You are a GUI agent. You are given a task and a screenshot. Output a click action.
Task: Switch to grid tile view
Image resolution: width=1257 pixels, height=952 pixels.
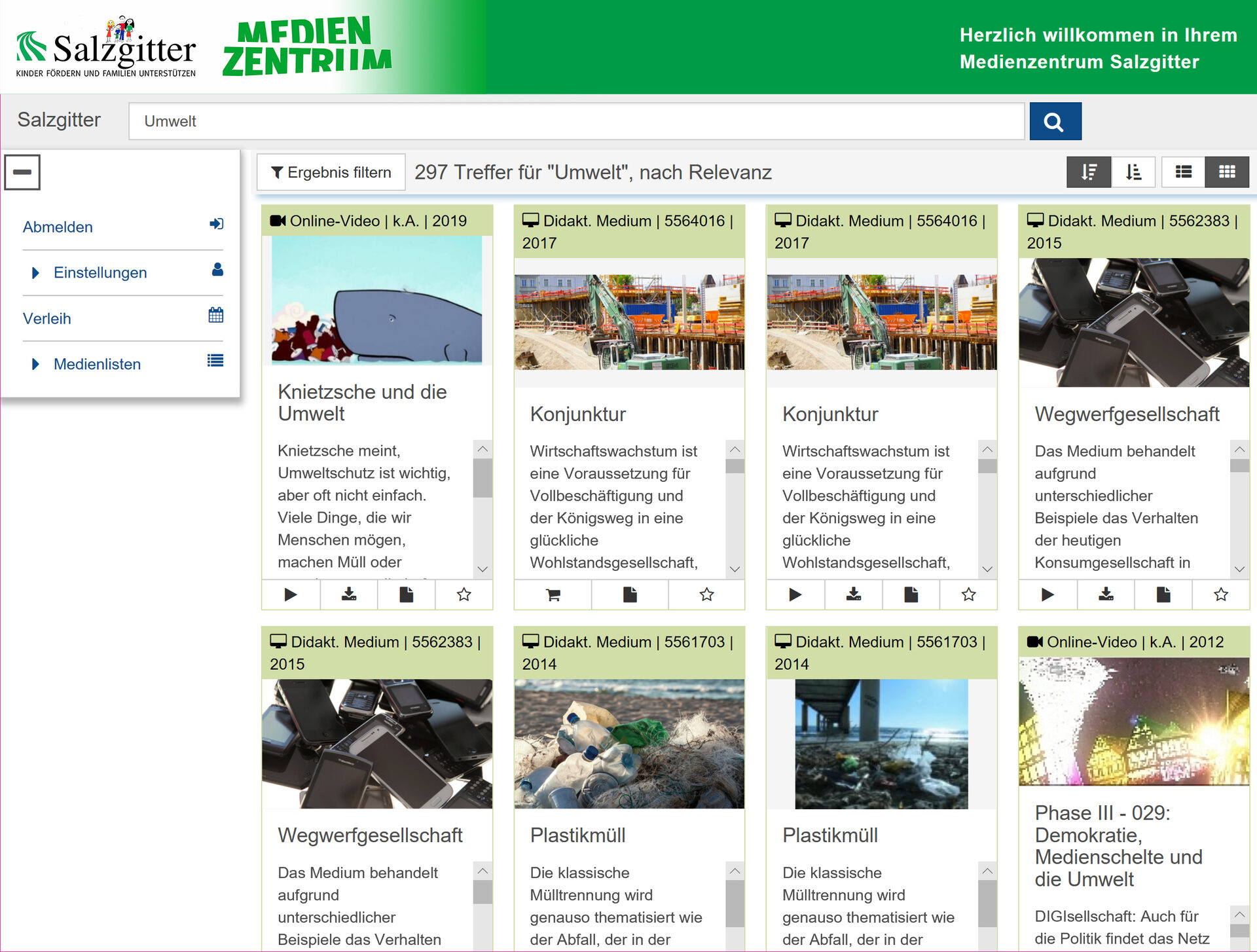coord(1227,172)
